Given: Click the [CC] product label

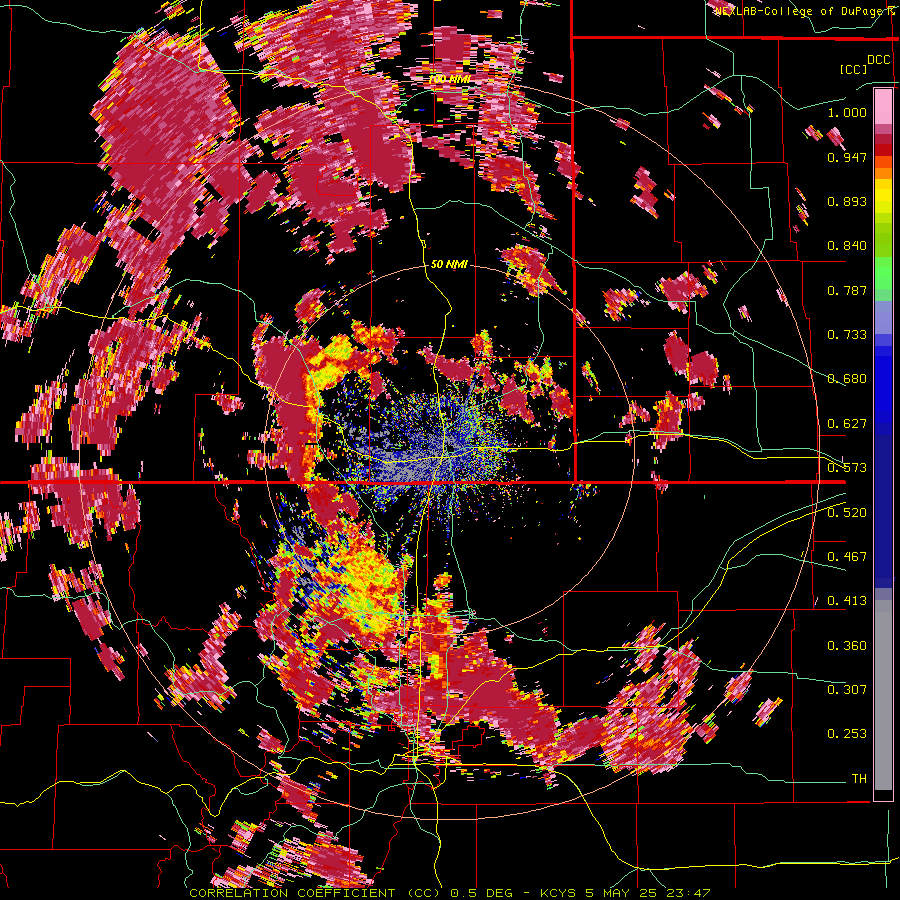Looking at the screenshot, I should pos(853,69).
